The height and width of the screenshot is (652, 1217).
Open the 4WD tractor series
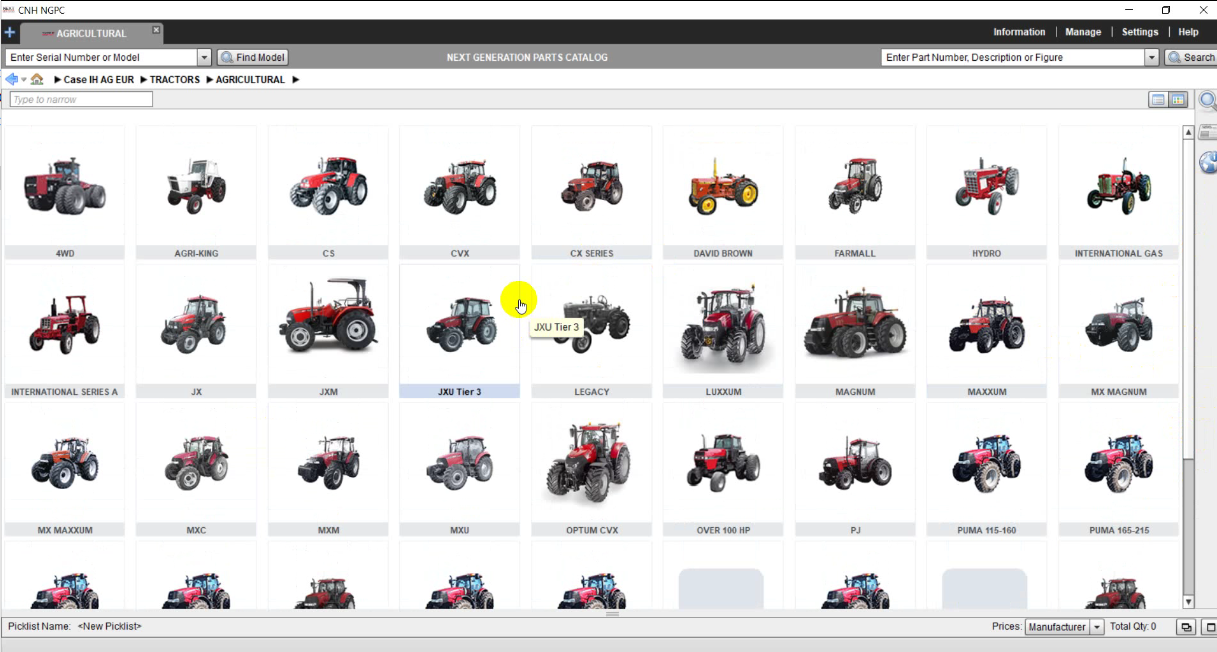pos(65,192)
